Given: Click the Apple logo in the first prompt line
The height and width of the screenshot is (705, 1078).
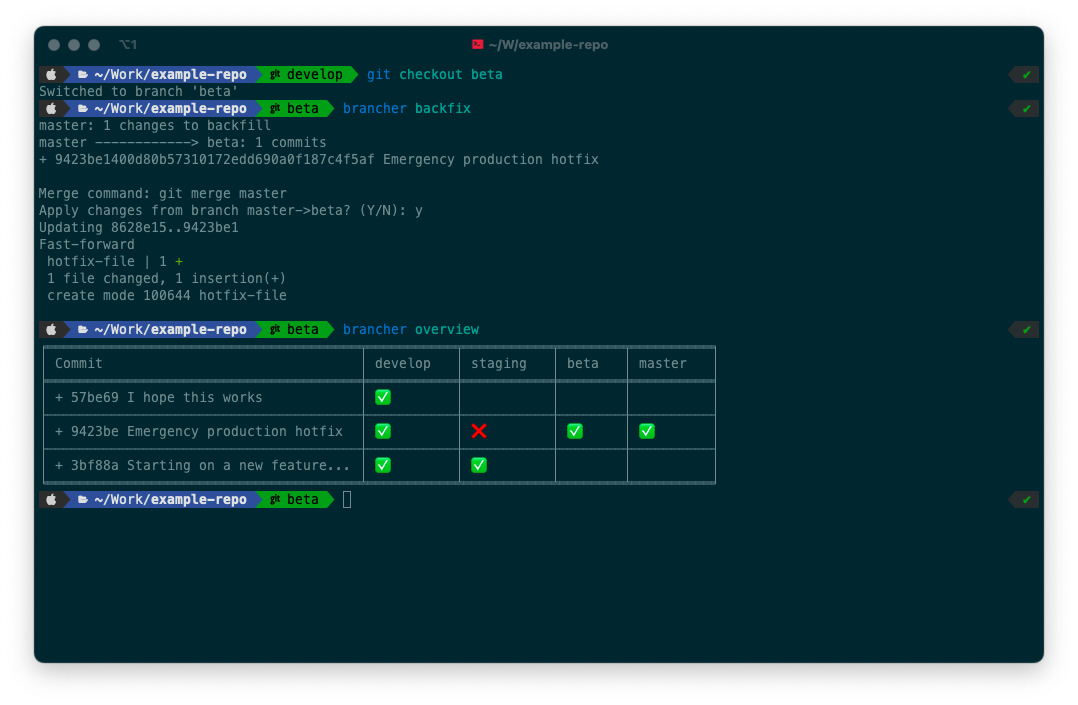Looking at the screenshot, I should [52, 74].
